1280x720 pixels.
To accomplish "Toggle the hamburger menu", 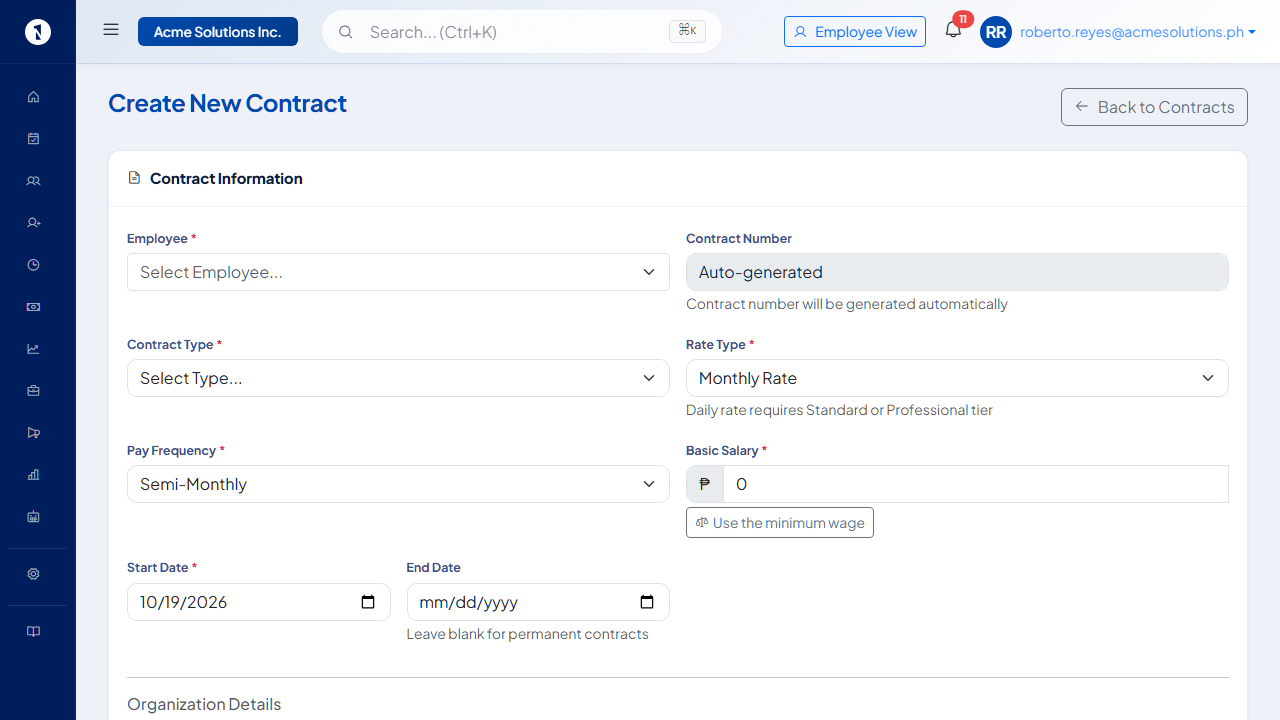I will [x=111, y=30].
